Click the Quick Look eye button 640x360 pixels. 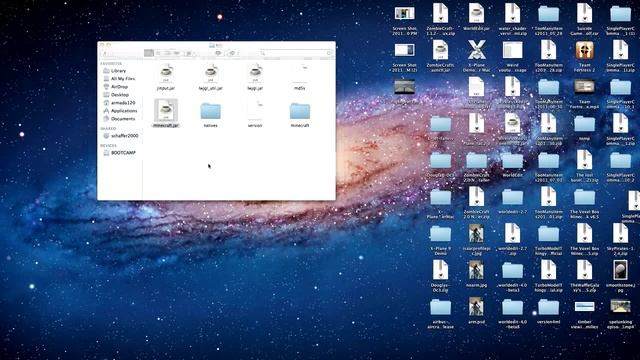[218, 53]
